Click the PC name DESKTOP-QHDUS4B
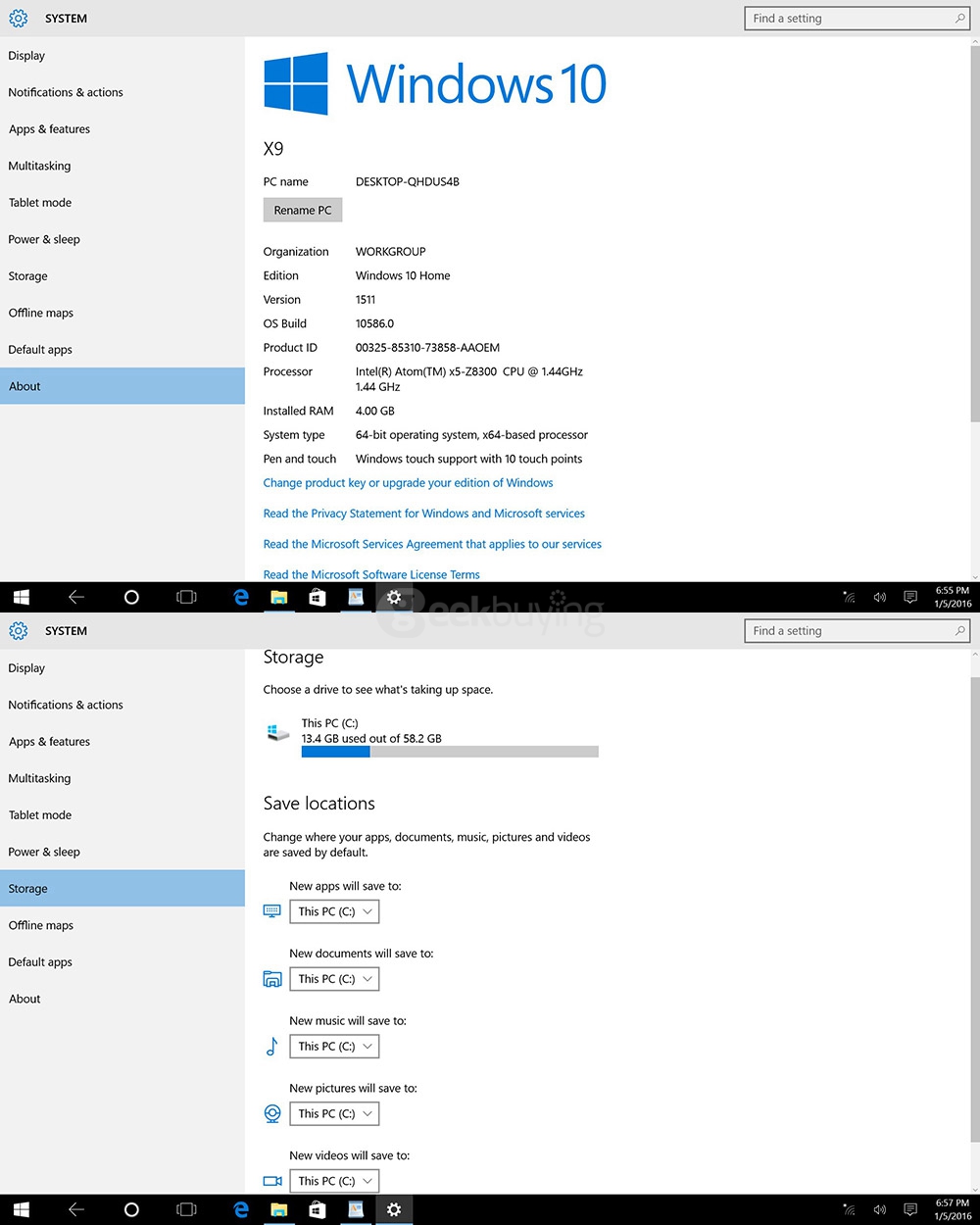Screen dimensions: 980x1225 tap(407, 182)
